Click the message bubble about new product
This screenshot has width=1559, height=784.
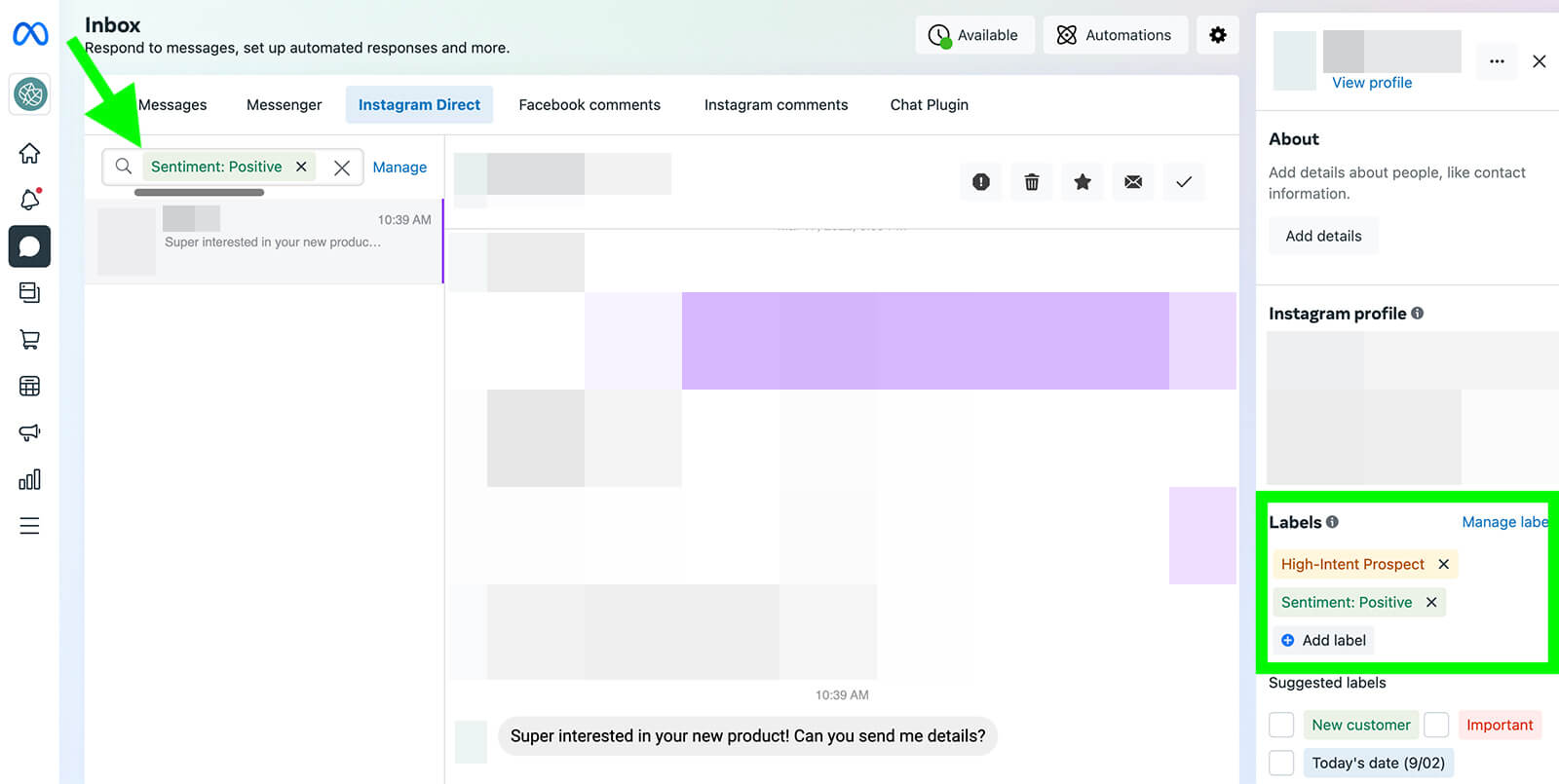tap(747, 736)
